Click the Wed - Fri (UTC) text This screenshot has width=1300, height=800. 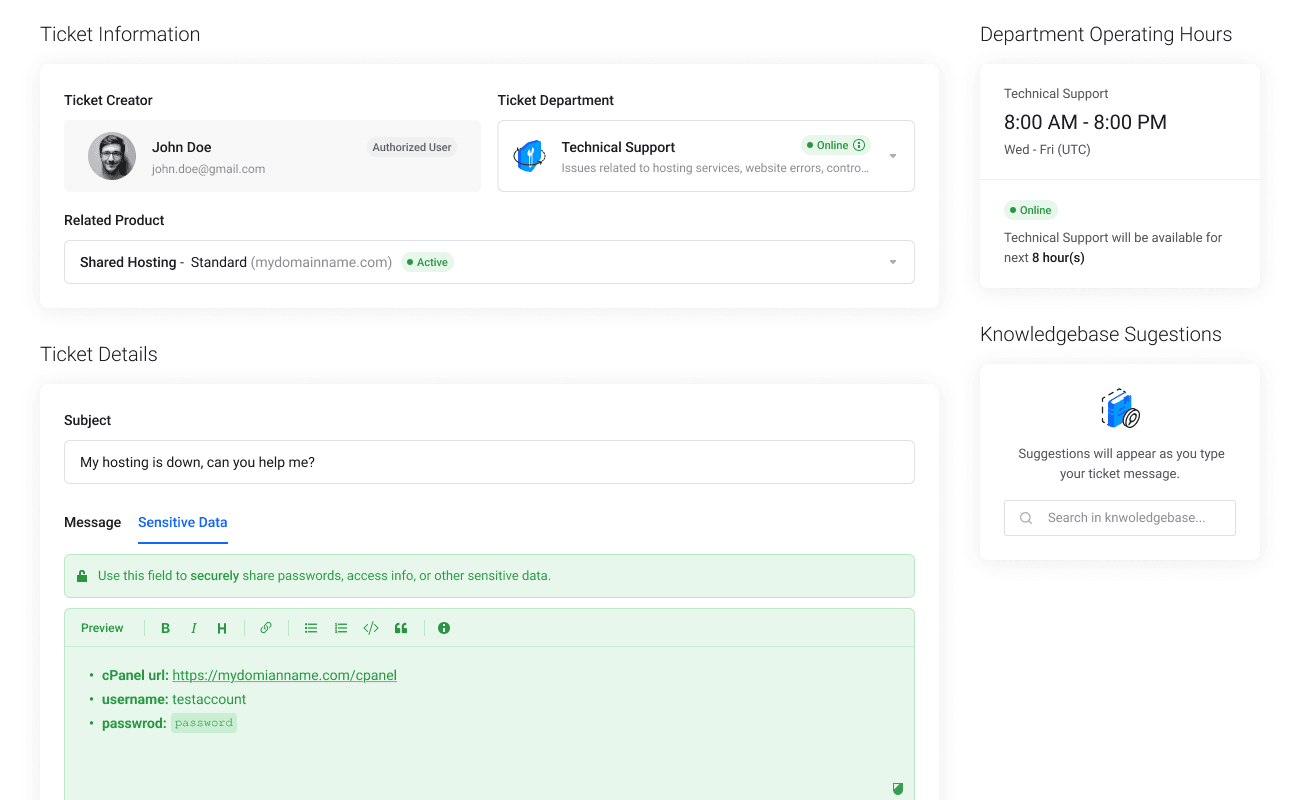pyautogui.click(x=1047, y=150)
